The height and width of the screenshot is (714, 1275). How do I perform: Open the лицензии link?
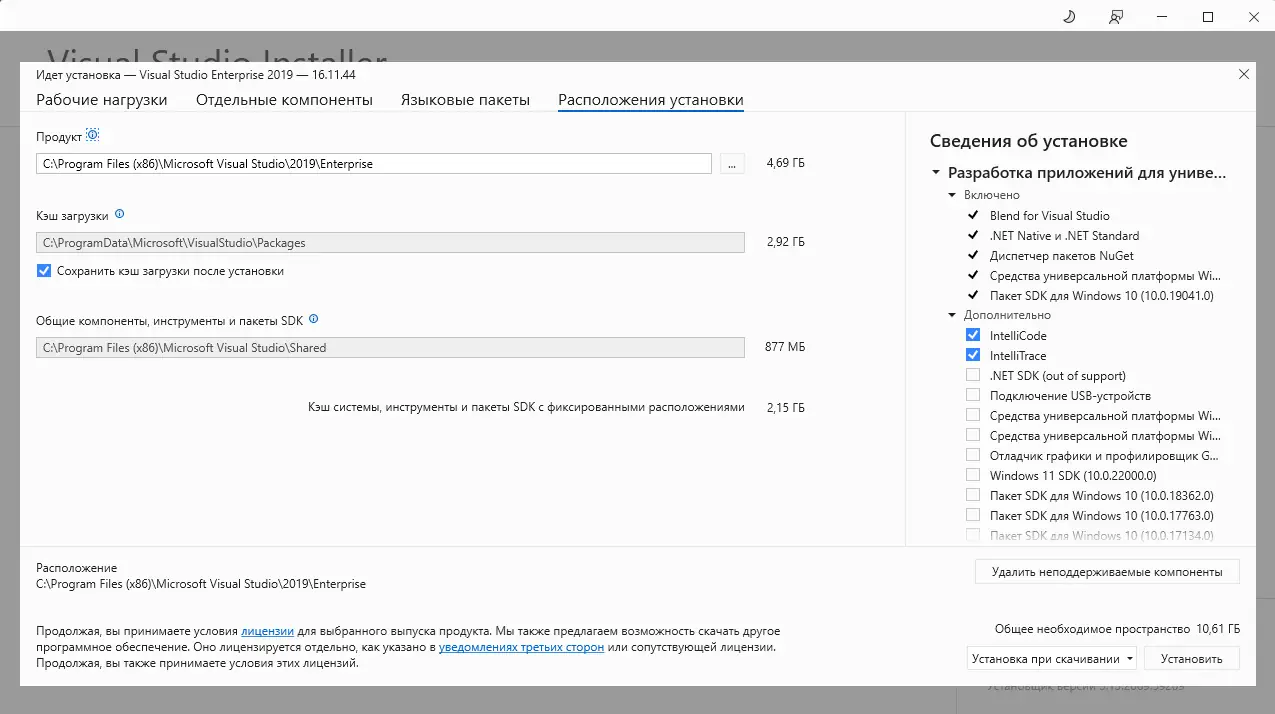(267, 632)
